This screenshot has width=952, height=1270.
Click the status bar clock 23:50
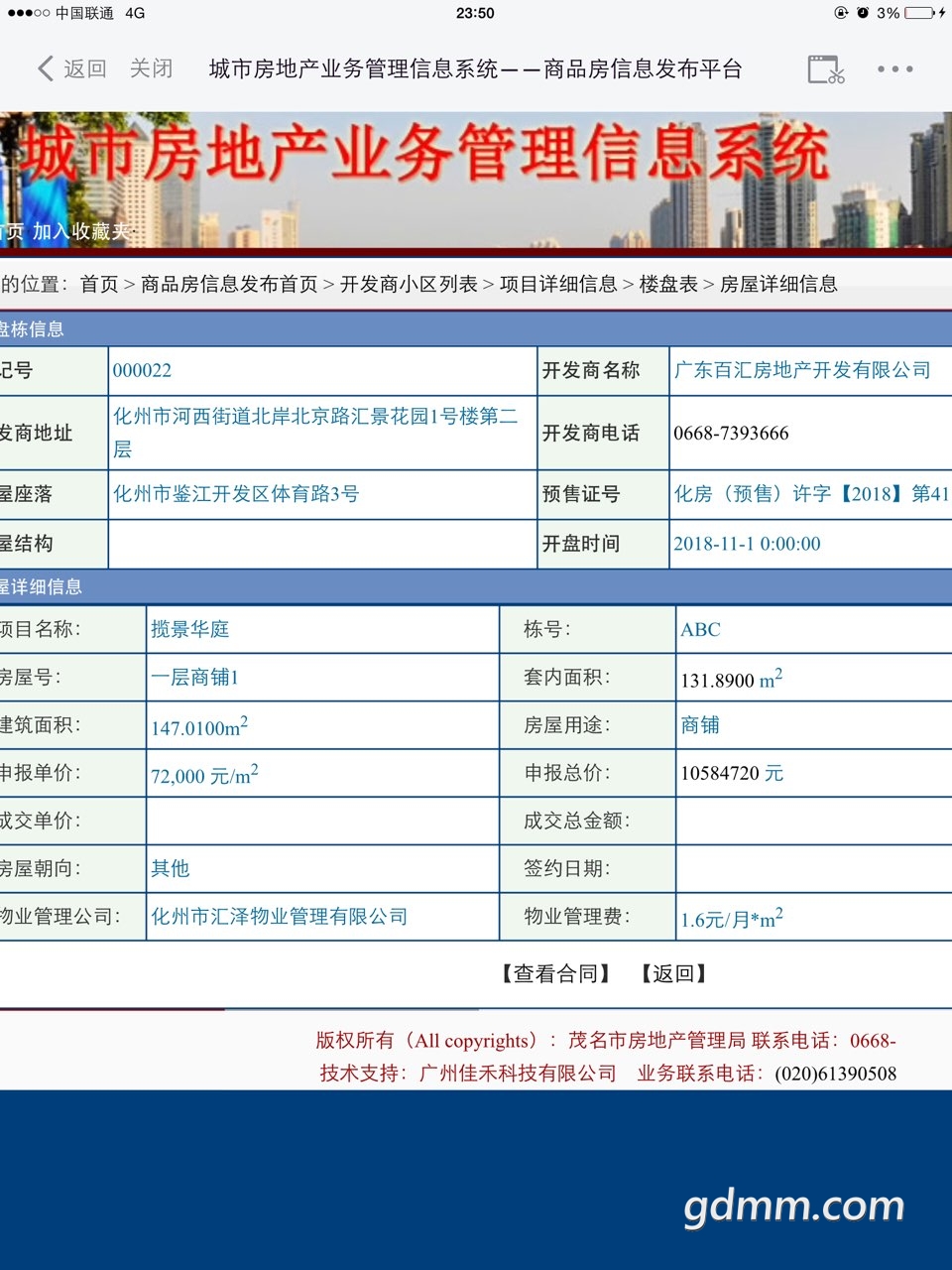(x=475, y=13)
